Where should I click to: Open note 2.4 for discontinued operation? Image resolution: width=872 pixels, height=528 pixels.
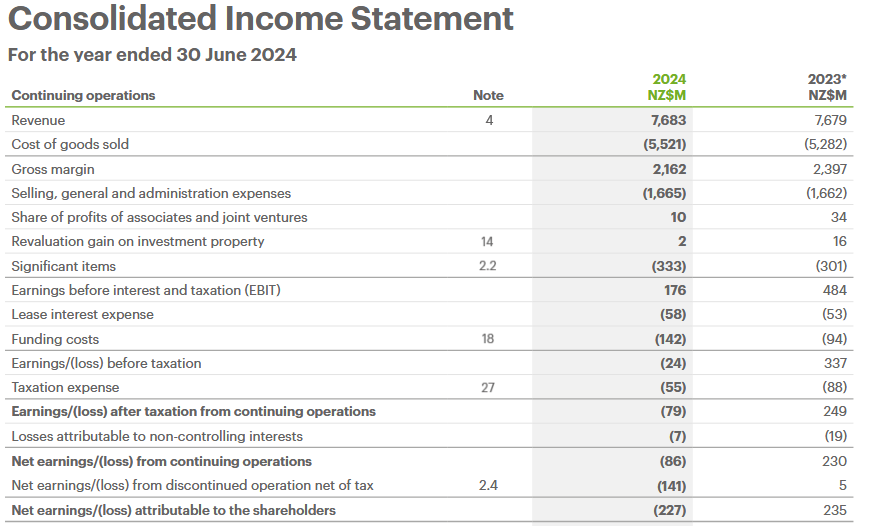[488, 485]
